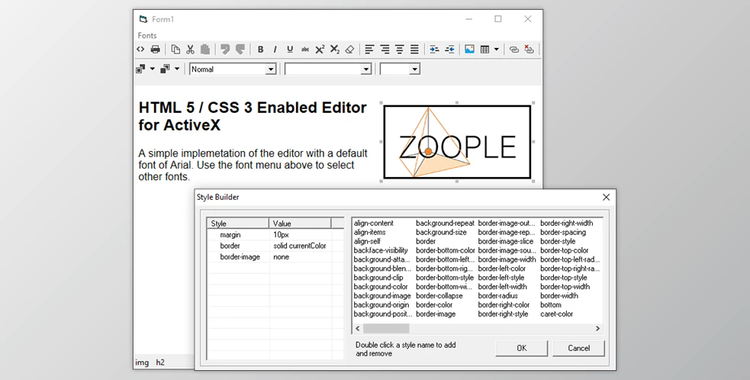The image size is (750, 380).
Task: Click the eraser clear formatting icon
Action: coord(350,49)
